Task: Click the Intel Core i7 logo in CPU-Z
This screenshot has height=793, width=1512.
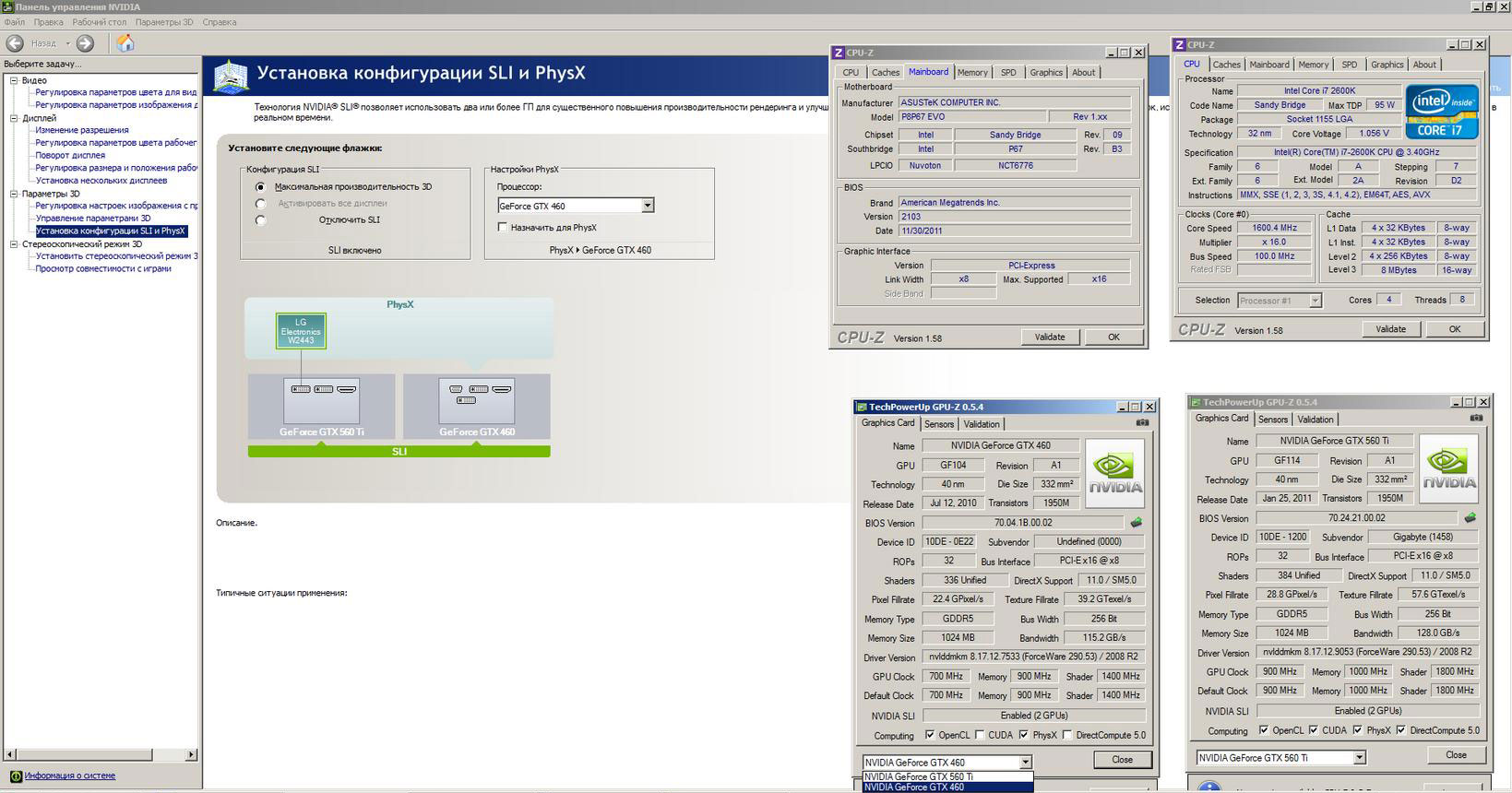Action: coord(1442,112)
